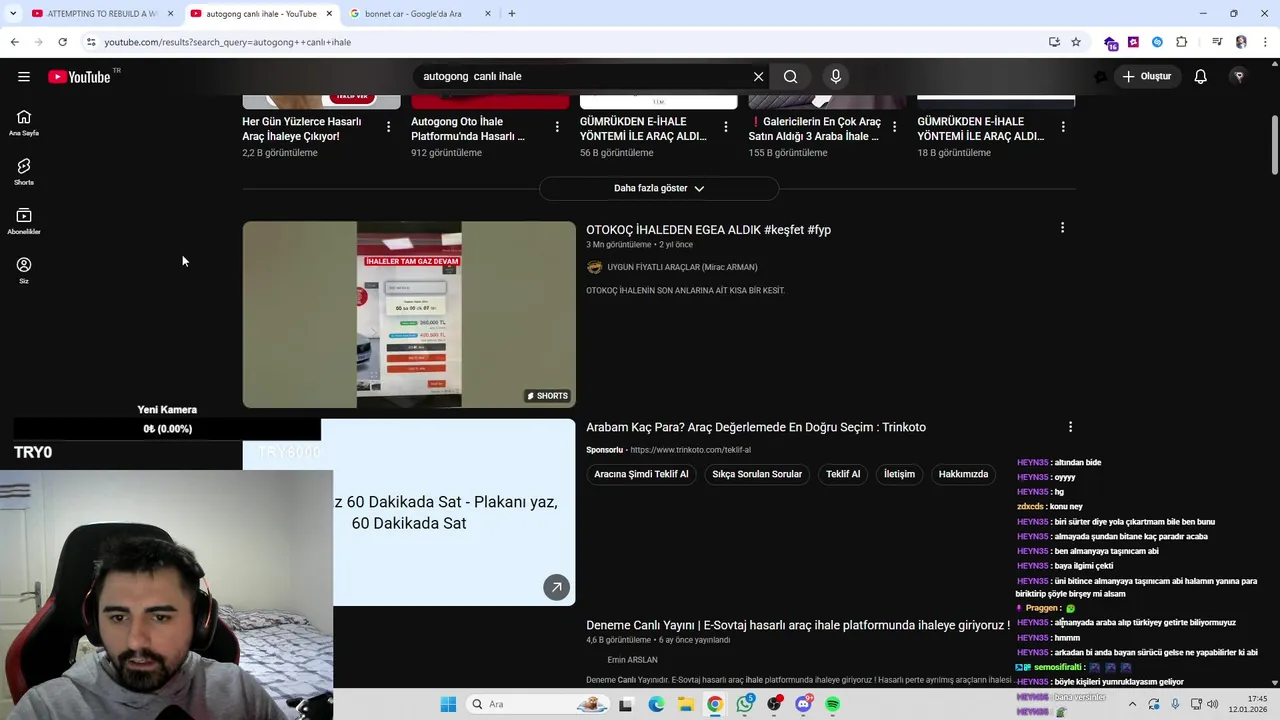Bookmark this page with the star
The width and height of the screenshot is (1280, 720).
pos(1076,42)
